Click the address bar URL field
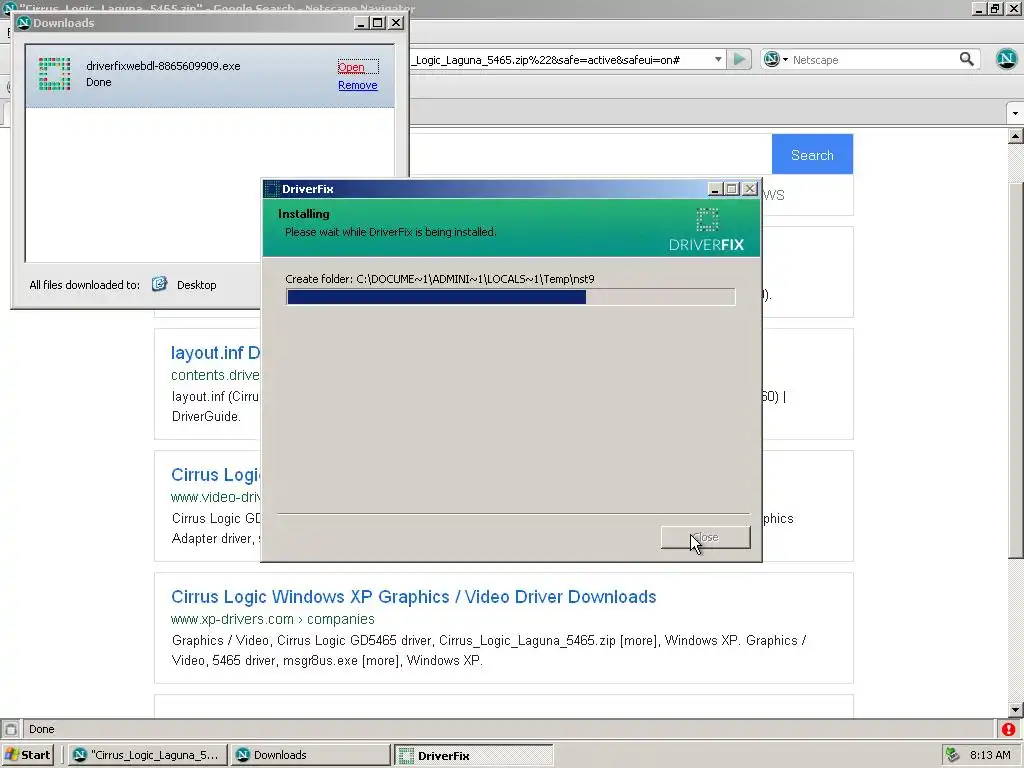Image resolution: width=1024 pixels, height=768 pixels. pyautogui.click(x=562, y=59)
